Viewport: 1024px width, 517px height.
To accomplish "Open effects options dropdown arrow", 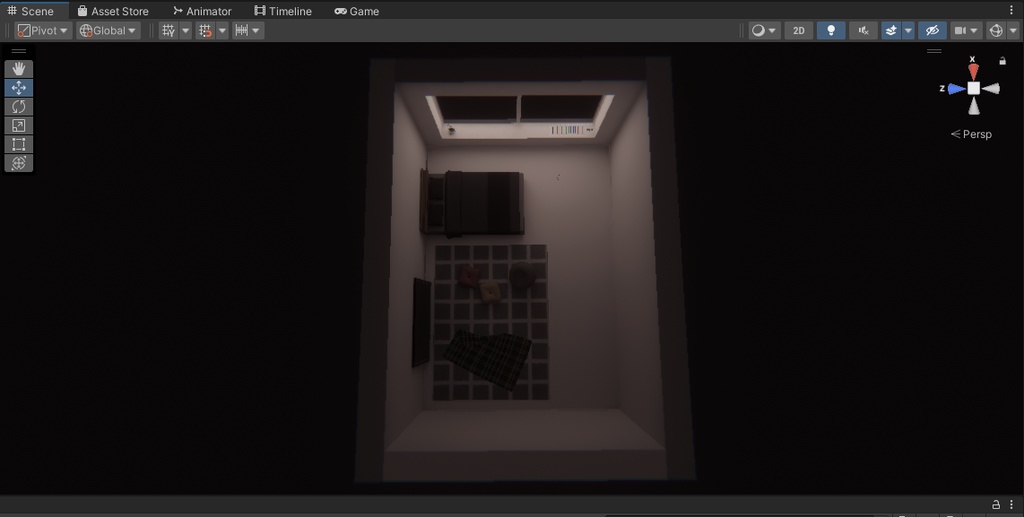I will 908,31.
